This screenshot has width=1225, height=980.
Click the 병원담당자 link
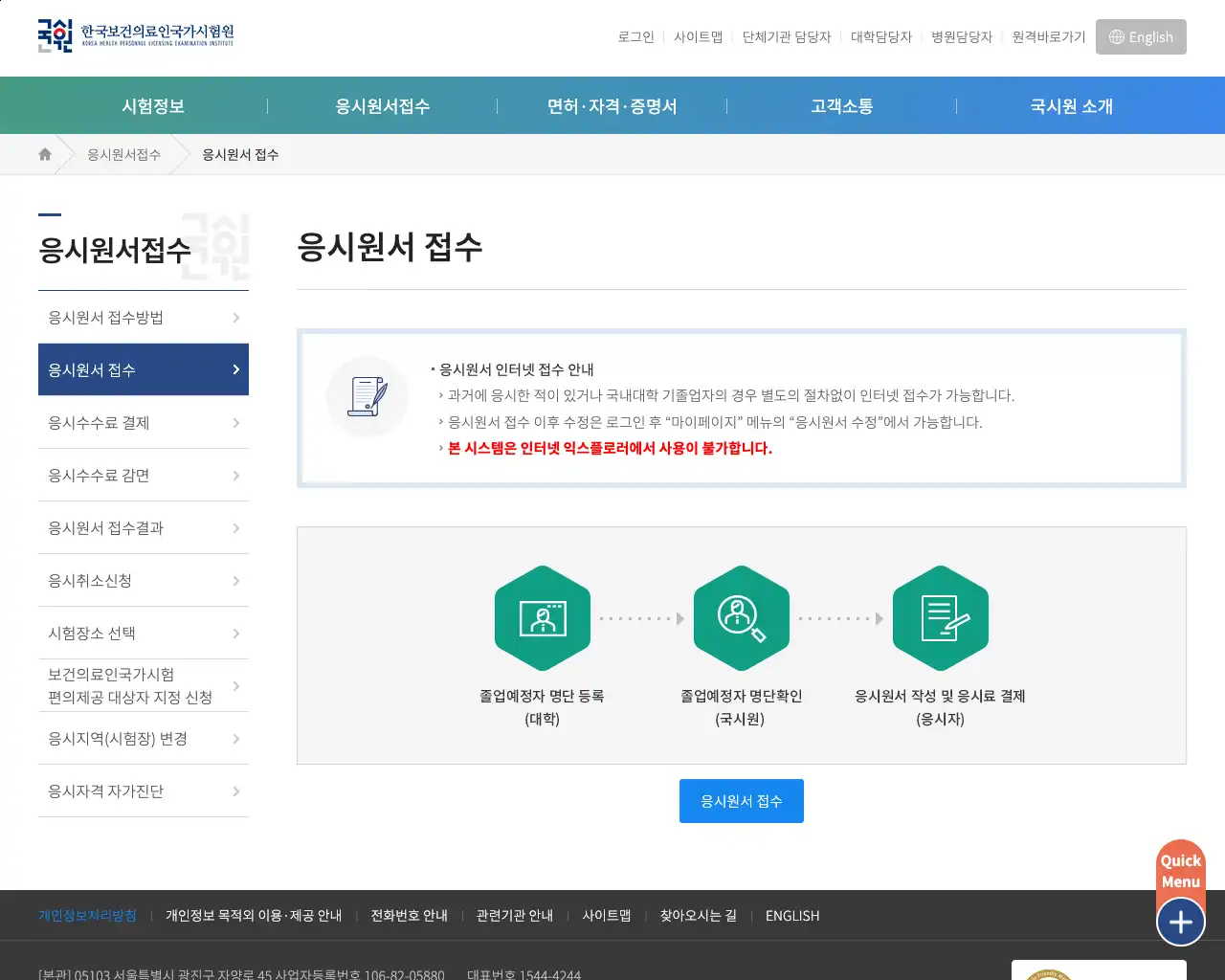point(962,37)
